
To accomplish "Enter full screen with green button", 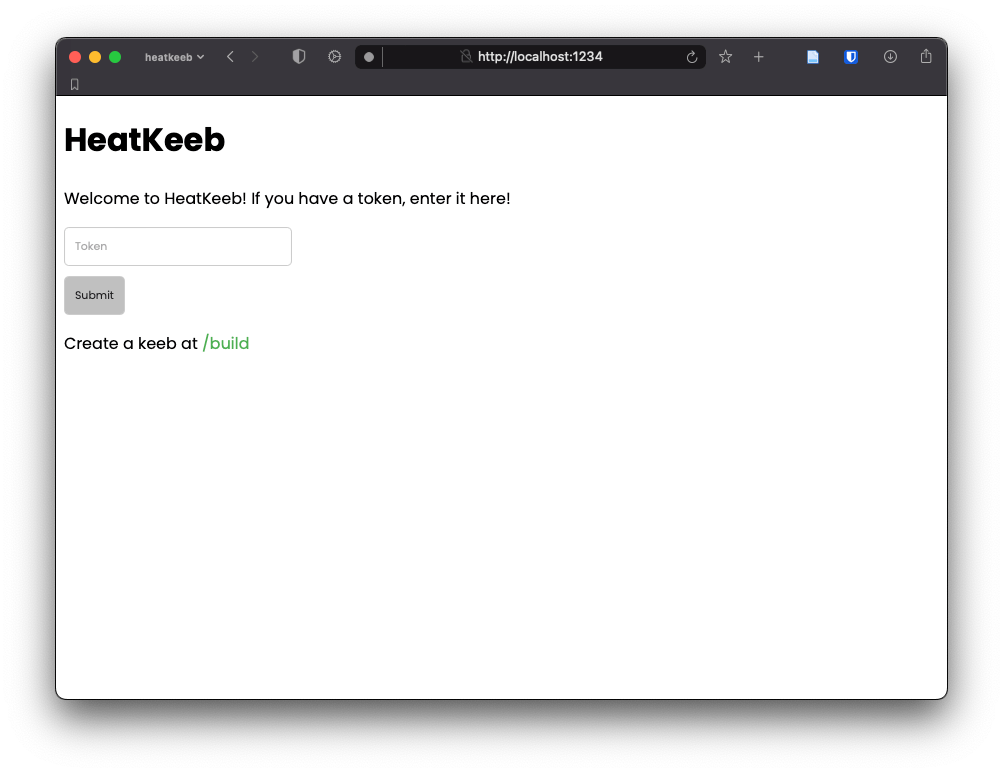I will point(115,57).
